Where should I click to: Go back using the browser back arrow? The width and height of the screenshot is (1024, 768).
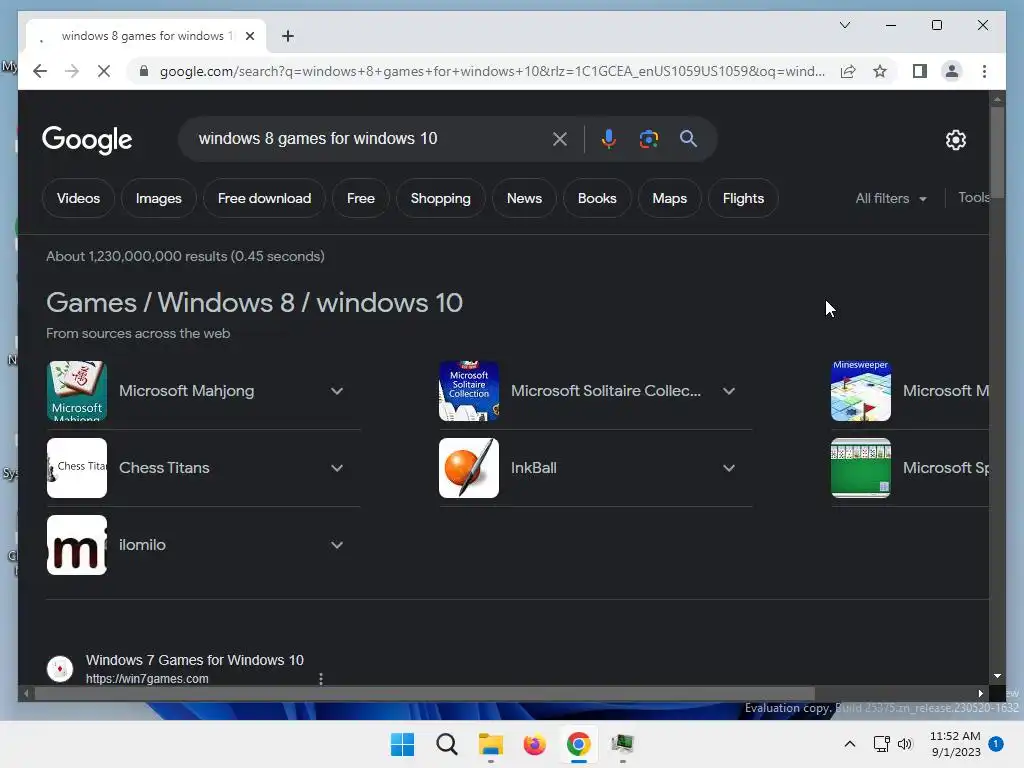coord(40,71)
